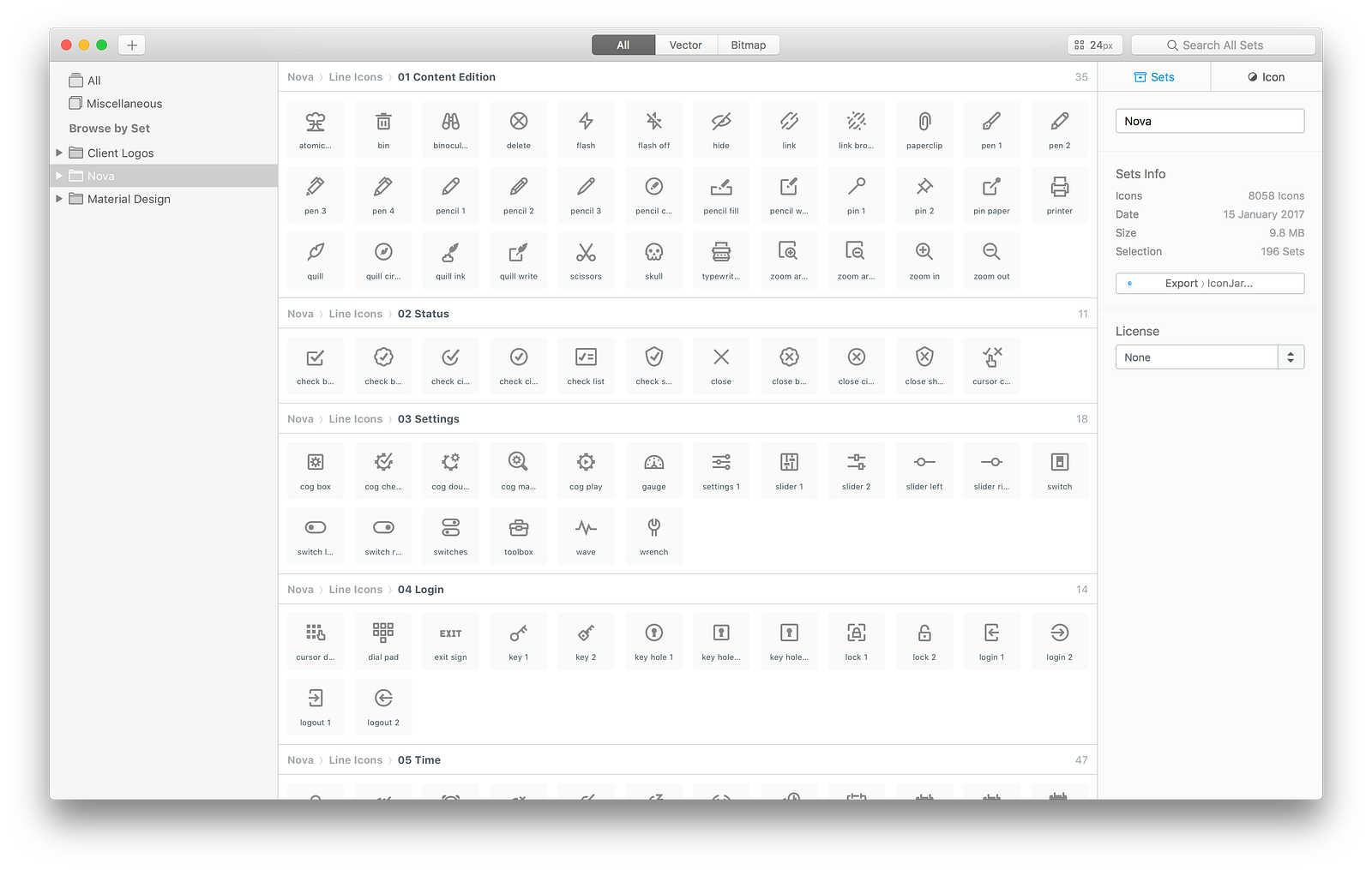Screen dimensions: 1372x870
Task: Choose the flash off icon
Action: [654, 129]
